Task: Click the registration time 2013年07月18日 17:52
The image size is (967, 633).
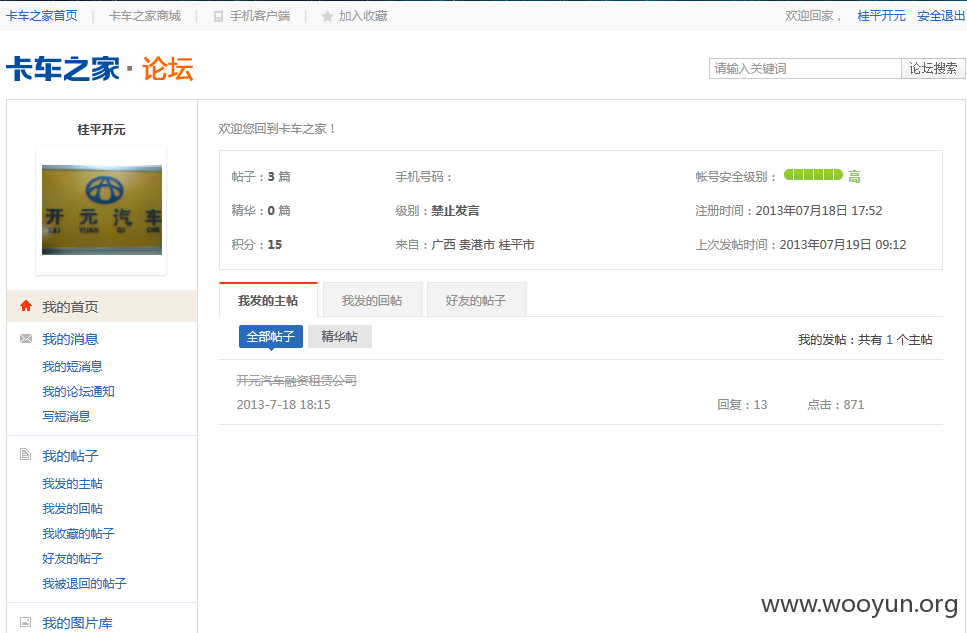Action: [819, 210]
